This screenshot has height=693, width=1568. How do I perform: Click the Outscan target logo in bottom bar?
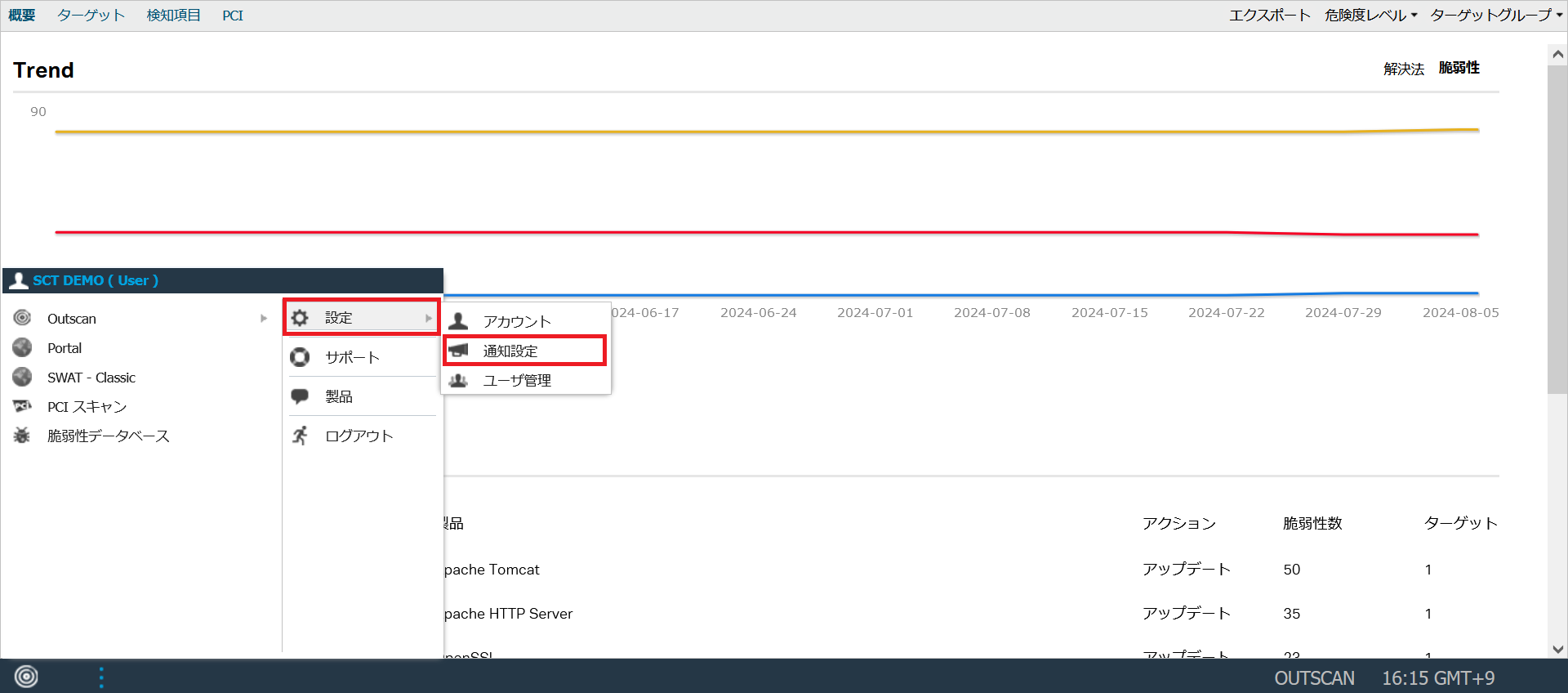pyautogui.click(x=26, y=677)
